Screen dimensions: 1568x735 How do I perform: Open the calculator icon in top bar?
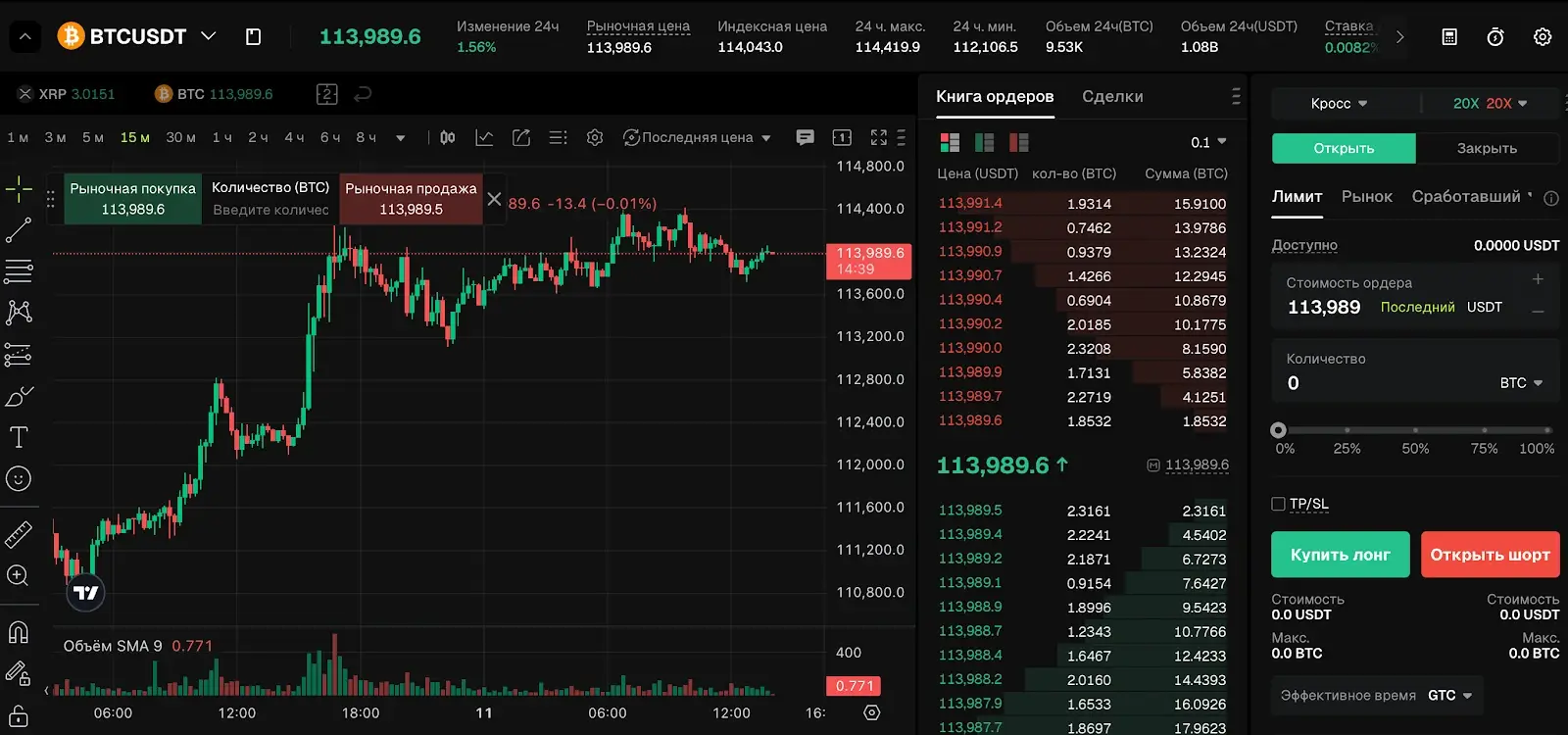(1449, 37)
